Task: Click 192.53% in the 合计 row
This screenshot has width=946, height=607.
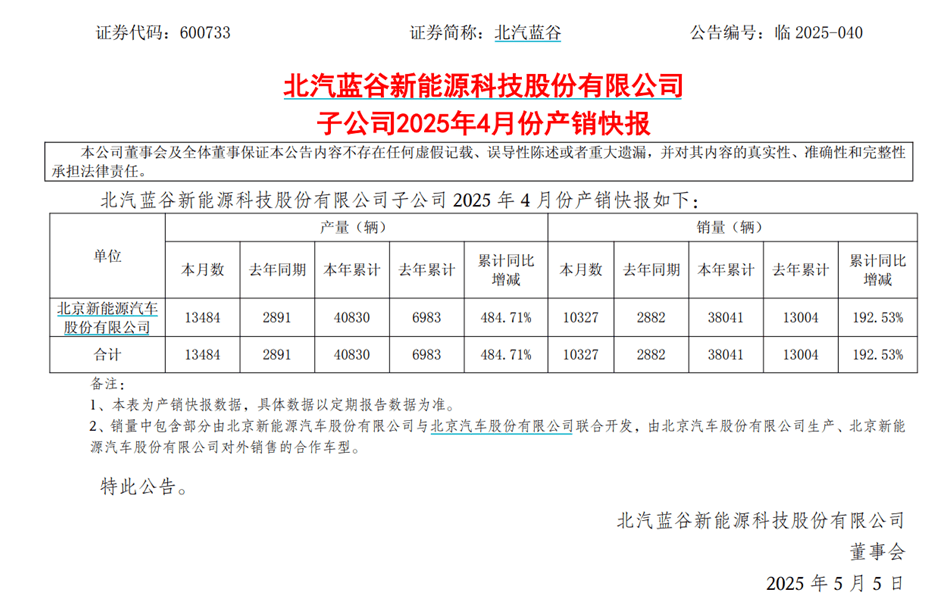Action: [x=878, y=355]
